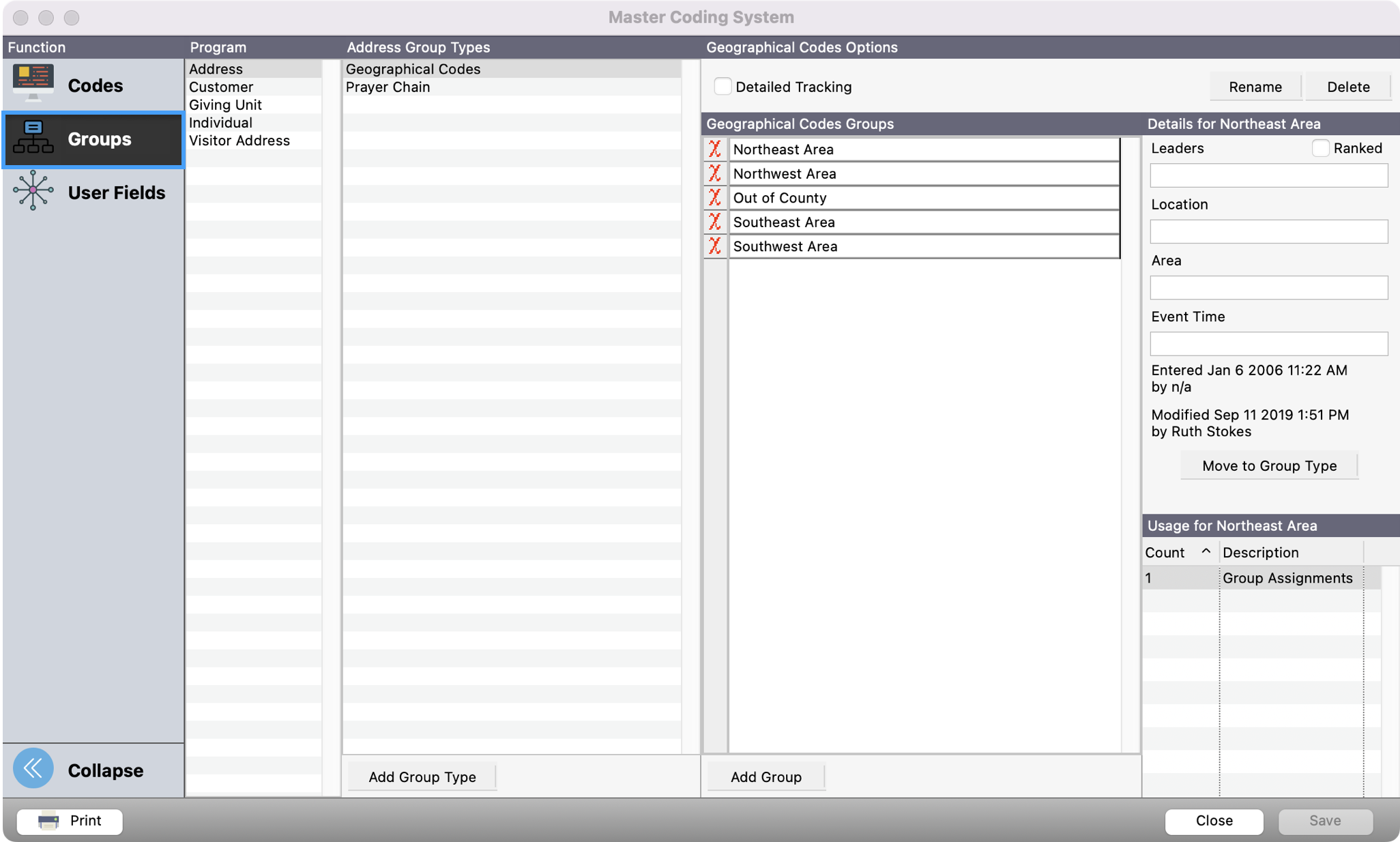This screenshot has height=842, width=1400.
Task: Select the Giving Unit program
Action: (225, 104)
